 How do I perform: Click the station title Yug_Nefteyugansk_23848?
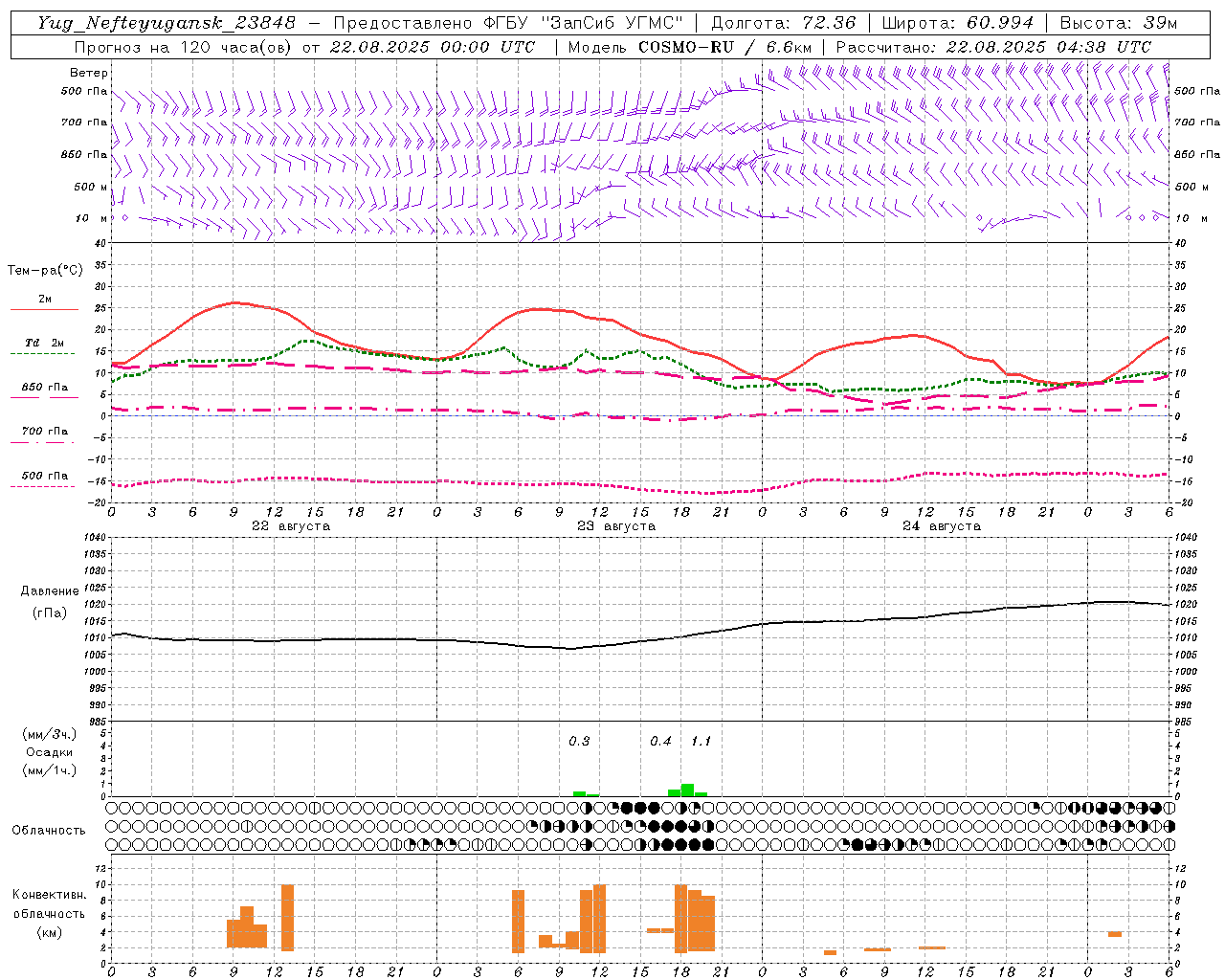coord(167,23)
